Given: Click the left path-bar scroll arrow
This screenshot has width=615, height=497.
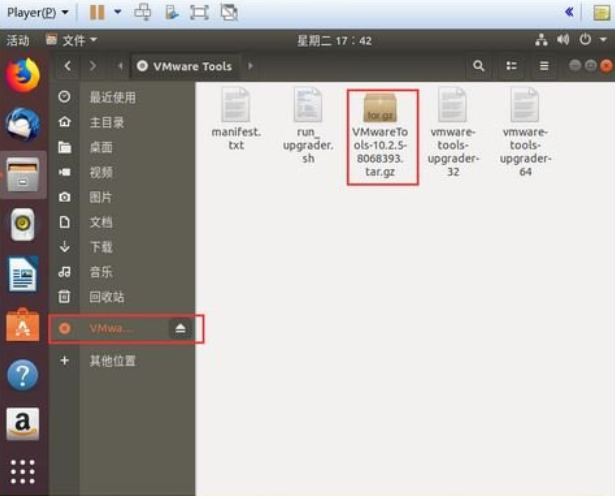Looking at the screenshot, I should (121, 66).
